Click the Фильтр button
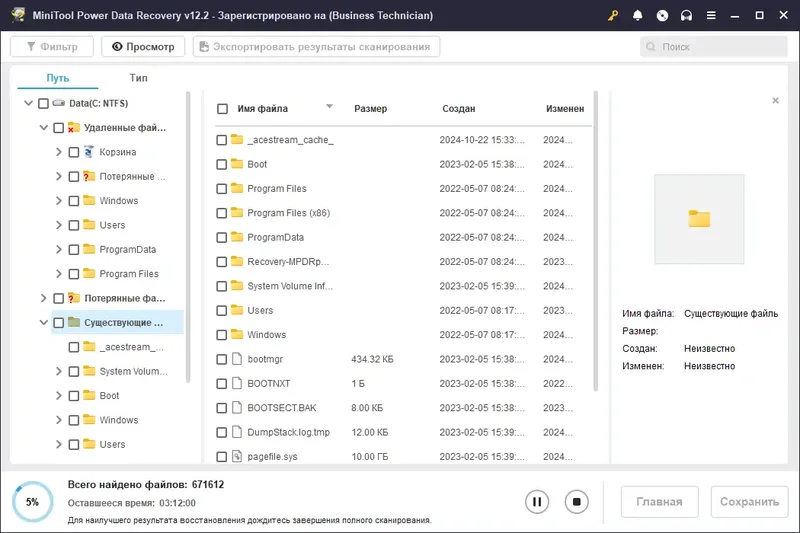Image resolution: width=800 pixels, height=533 pixels. pyautogui.click(x=52, y=46)
